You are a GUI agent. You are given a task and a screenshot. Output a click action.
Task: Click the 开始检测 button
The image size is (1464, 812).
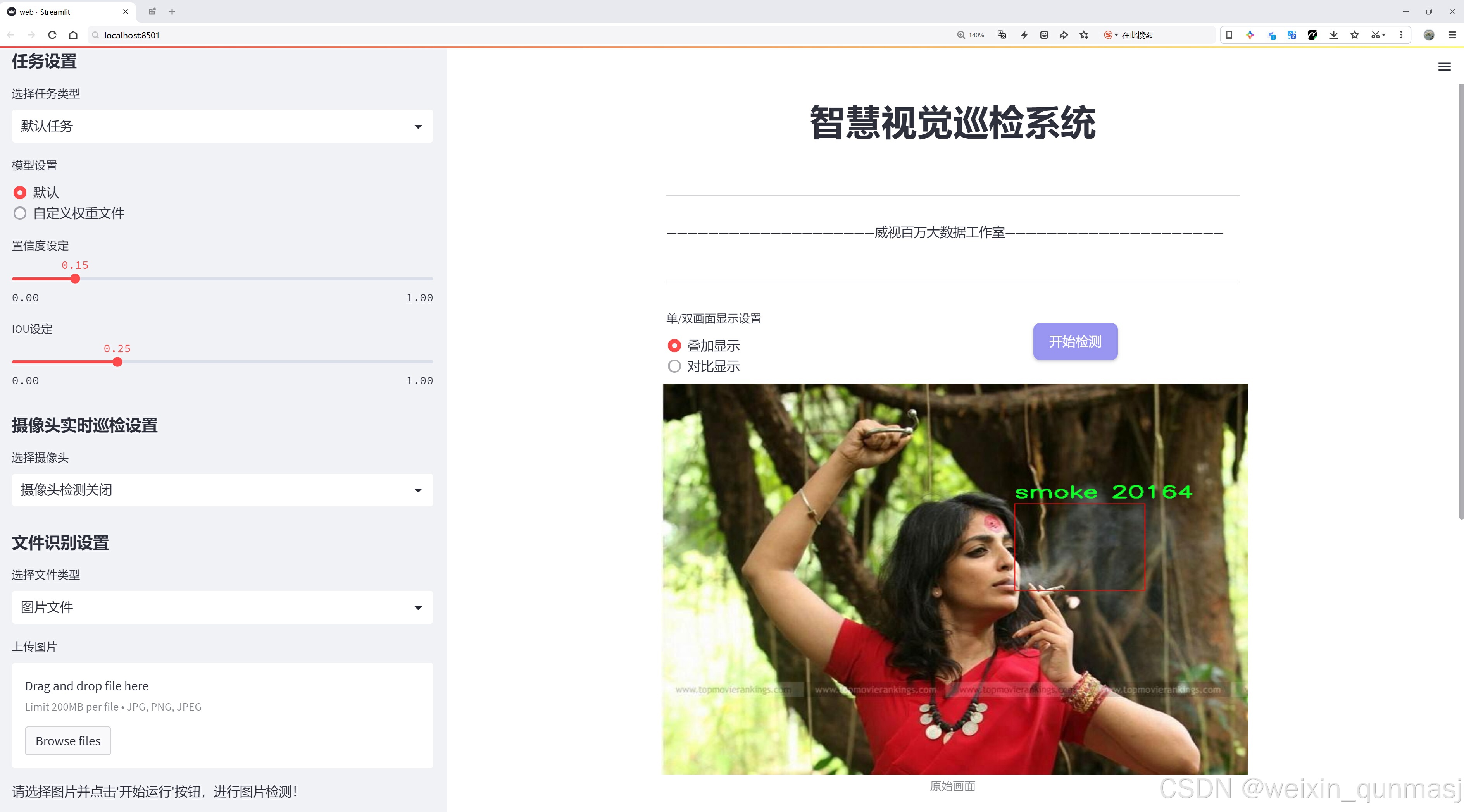(x=1075, y=341)
